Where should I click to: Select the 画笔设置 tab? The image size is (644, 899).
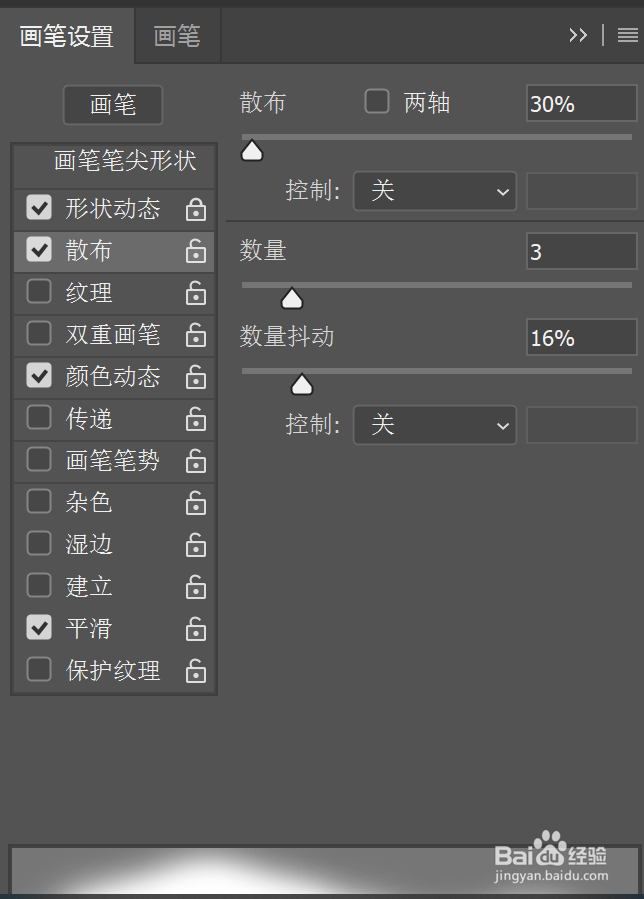point(67,36)
